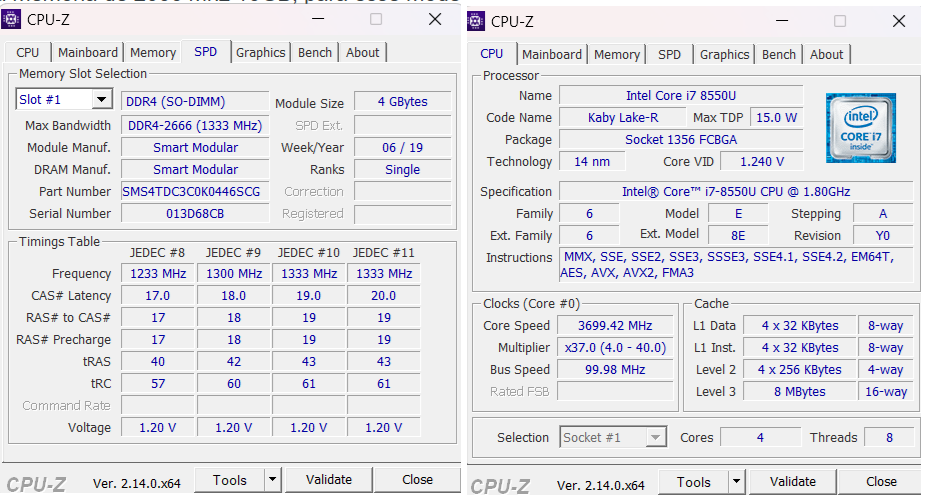Click part number SMS4TDC3C0K0446SCG
This screenshot has height=495, width=928.
[195, 192]
